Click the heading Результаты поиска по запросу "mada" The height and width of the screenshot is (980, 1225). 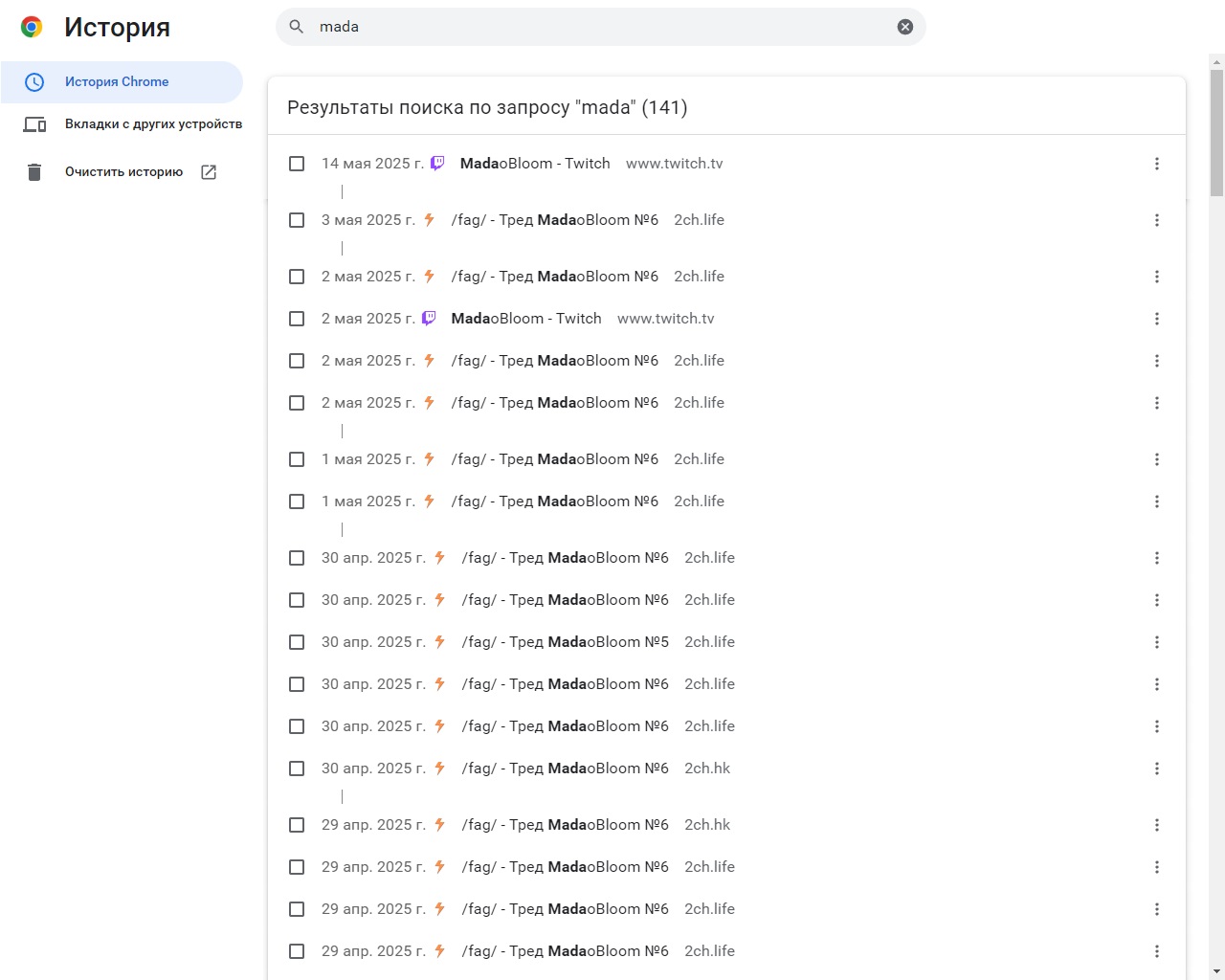[487, 107]
